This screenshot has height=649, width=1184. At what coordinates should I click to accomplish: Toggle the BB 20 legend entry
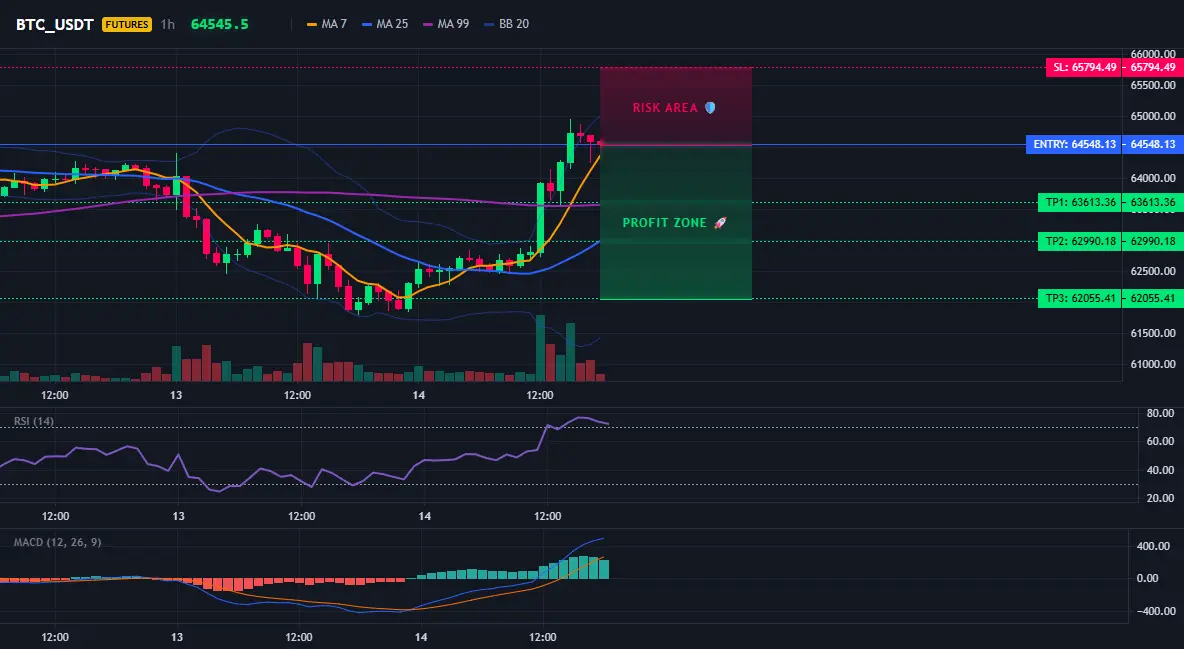pyautogui.click(x=507, y=24)
